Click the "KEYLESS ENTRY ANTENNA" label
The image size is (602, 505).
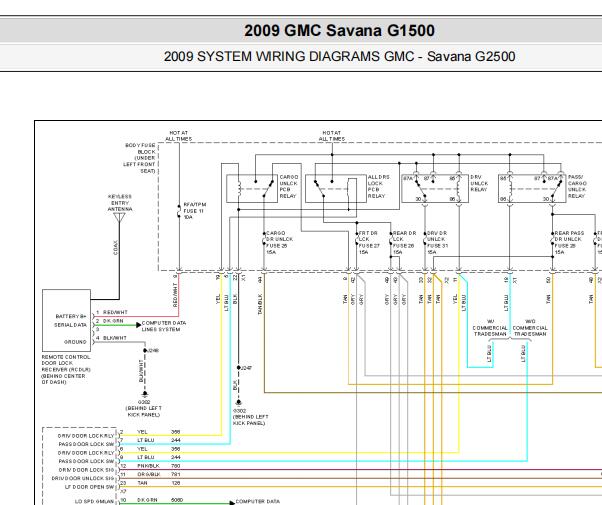coord(120,203)
